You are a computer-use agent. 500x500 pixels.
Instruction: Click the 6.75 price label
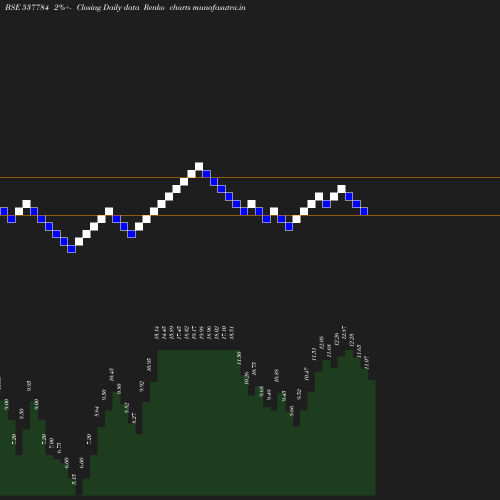coord(59,448)
